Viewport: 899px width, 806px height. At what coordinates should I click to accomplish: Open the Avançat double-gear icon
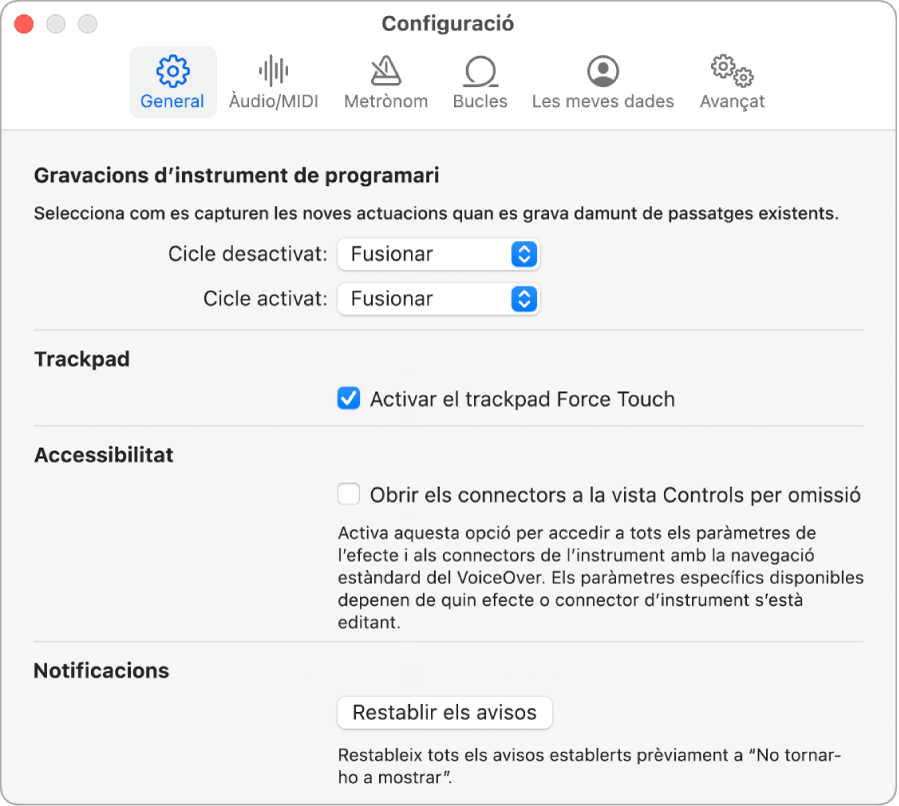pyautogui.click(x=732, y=71)
